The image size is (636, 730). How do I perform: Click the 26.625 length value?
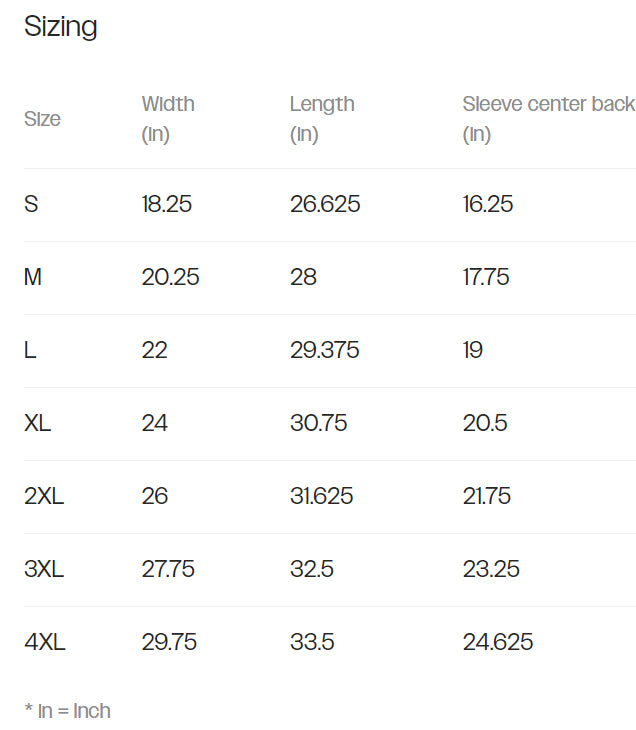pos(325,204)
